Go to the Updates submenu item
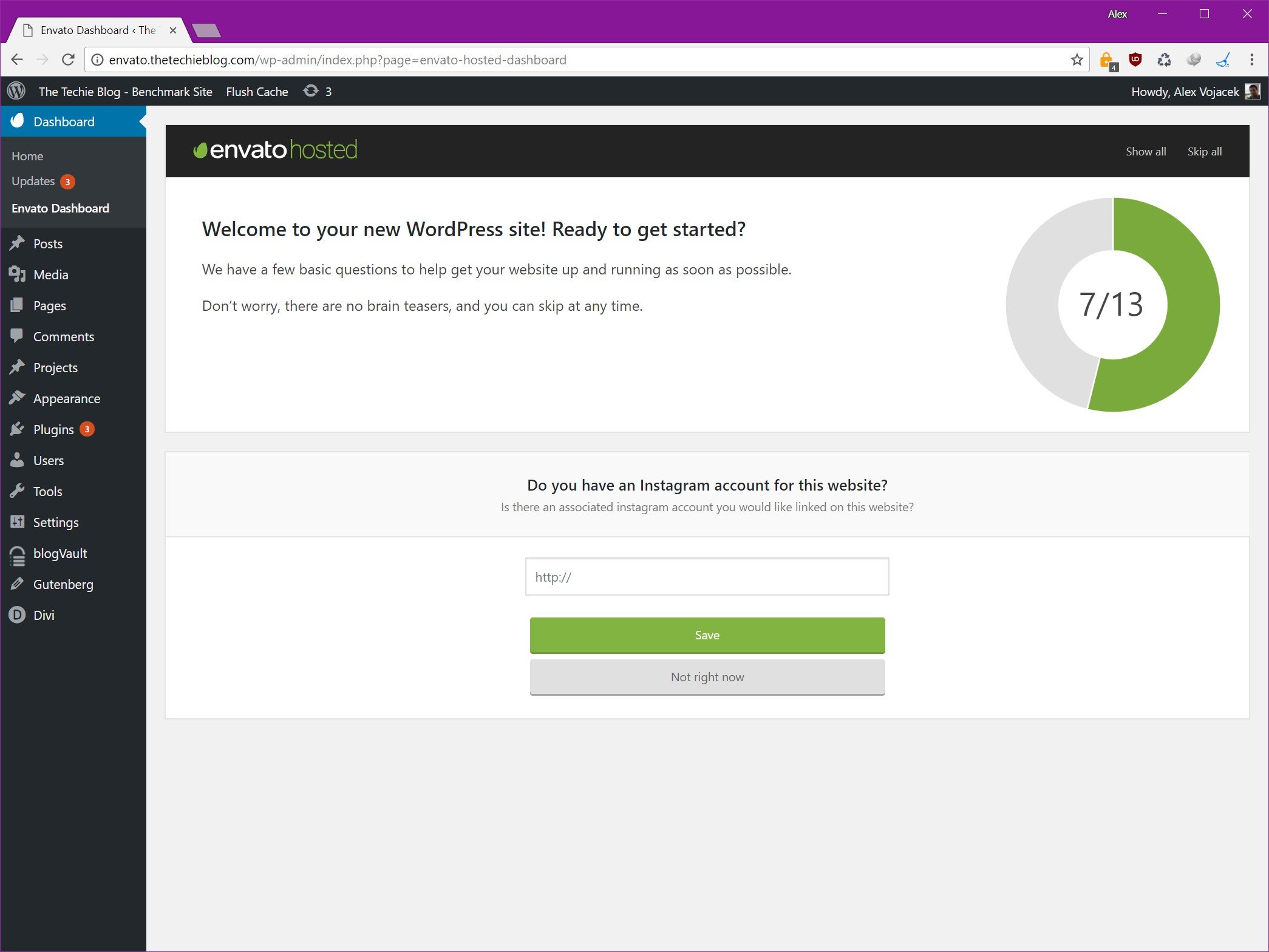The height and width of the screenshot is (952, 1269). point(33,181)
